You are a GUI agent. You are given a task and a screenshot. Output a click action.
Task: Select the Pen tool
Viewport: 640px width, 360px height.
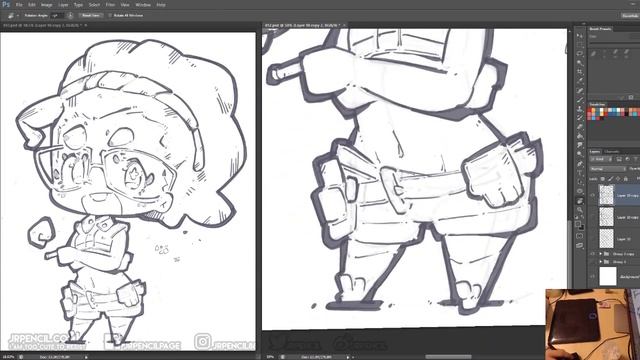point(580,164)
